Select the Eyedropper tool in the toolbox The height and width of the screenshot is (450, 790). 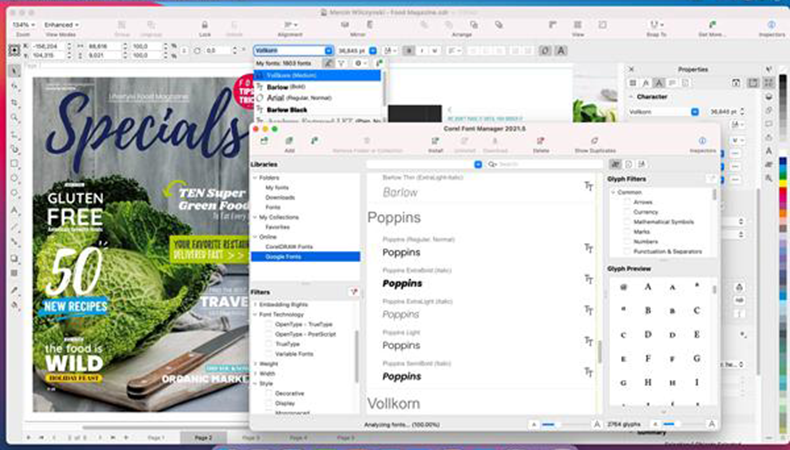(x=15, y=290)
